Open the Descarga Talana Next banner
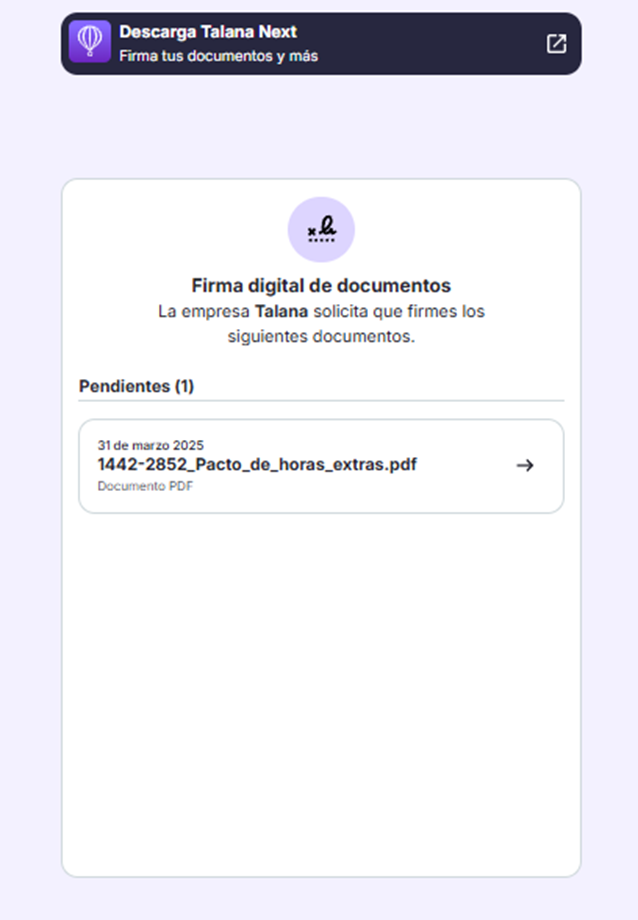Viewport: 638px width, 920px height. 321,43
